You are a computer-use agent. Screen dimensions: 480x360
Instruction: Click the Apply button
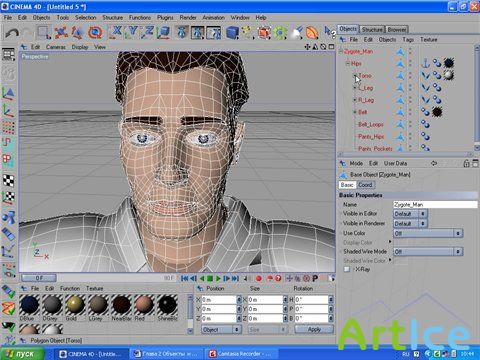coord(314,330)
